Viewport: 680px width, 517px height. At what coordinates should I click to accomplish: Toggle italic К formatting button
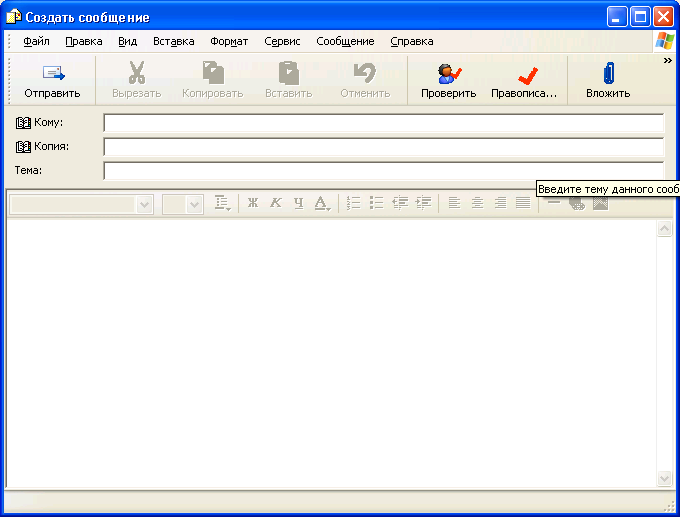tap(276, 203)
